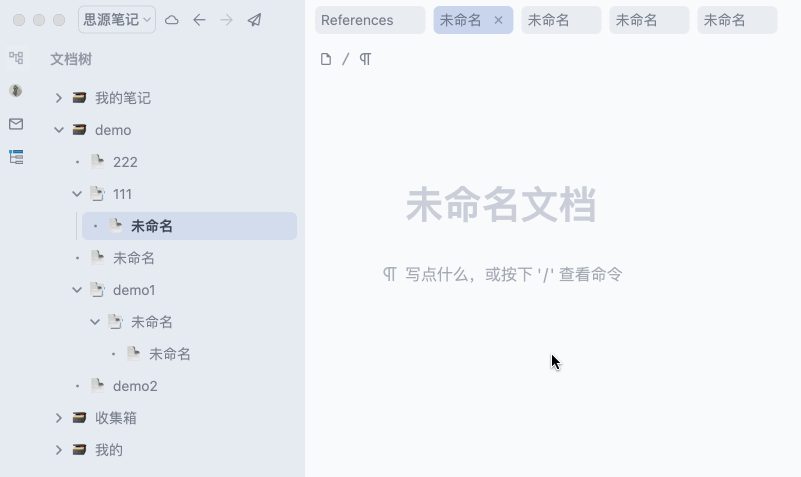Expand the 我的 notebook

click(x=59, y=450)
